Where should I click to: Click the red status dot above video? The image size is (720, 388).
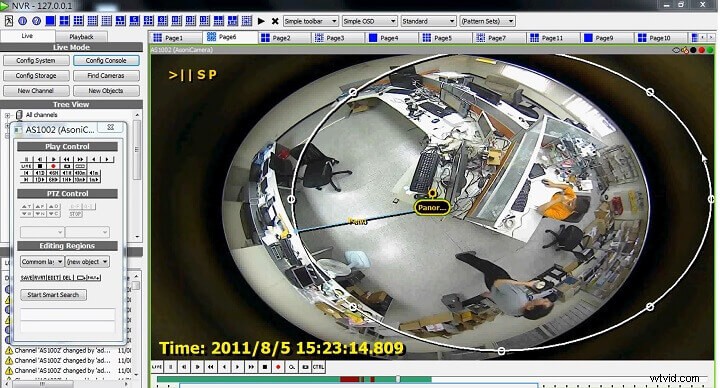click(x=702, y=50)
